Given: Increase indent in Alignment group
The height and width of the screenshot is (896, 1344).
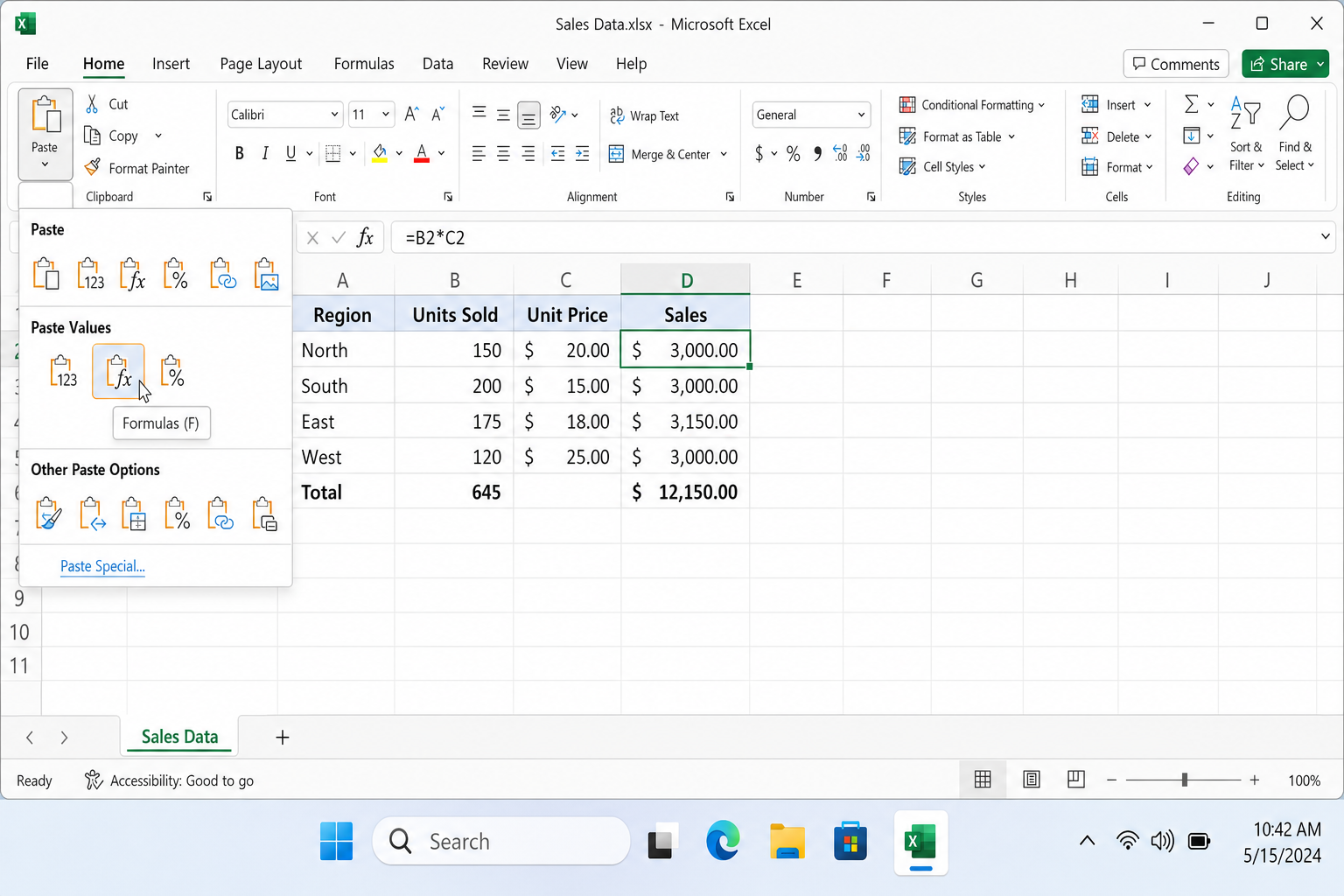Looking at the screenshot, I should (x=583, y=154).
